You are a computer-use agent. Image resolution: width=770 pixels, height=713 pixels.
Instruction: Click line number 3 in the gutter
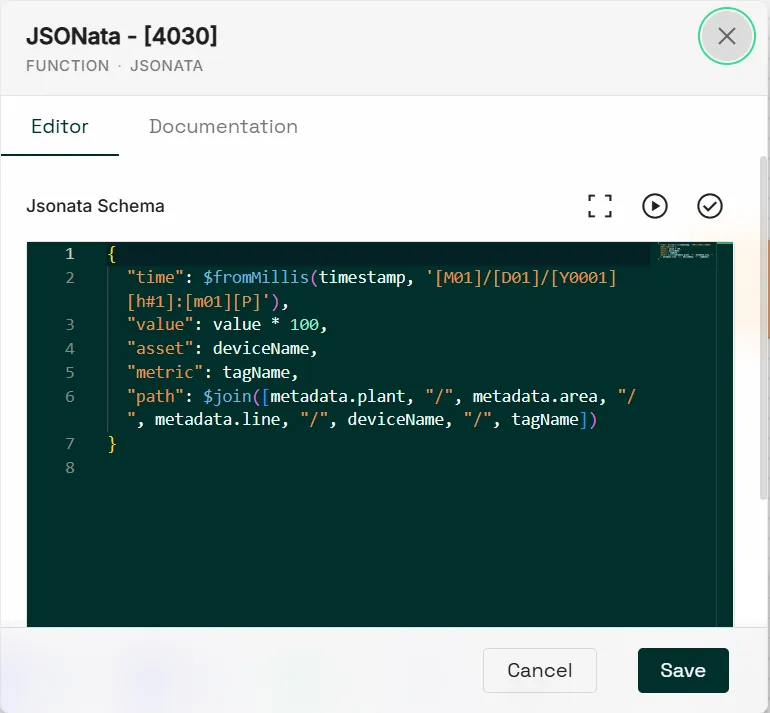click(70, 325)
